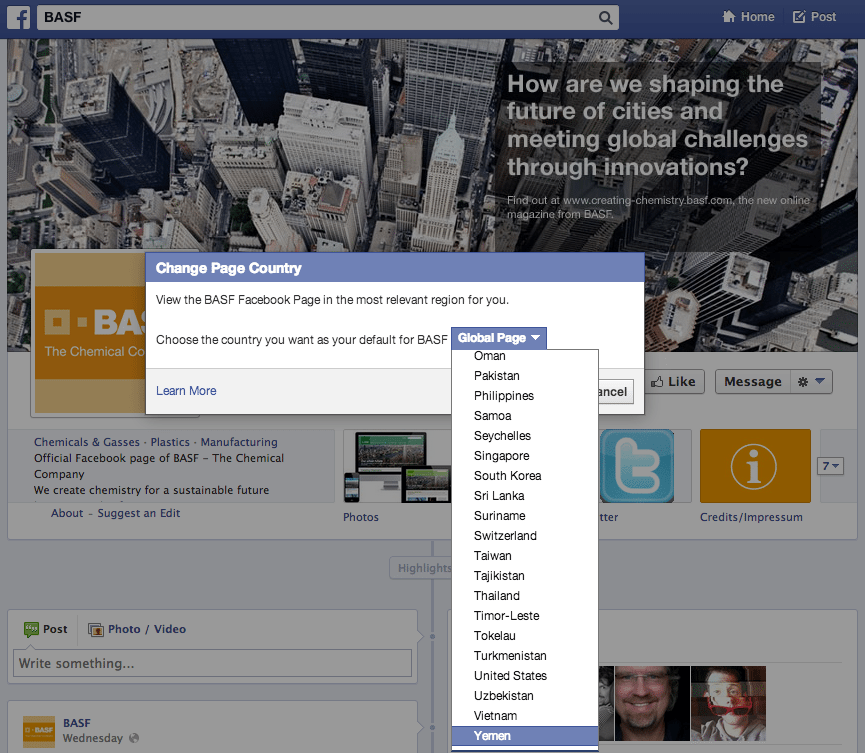Select Yemen from the country list
This screenshot has width=865, height=753.
click(525, 735)
